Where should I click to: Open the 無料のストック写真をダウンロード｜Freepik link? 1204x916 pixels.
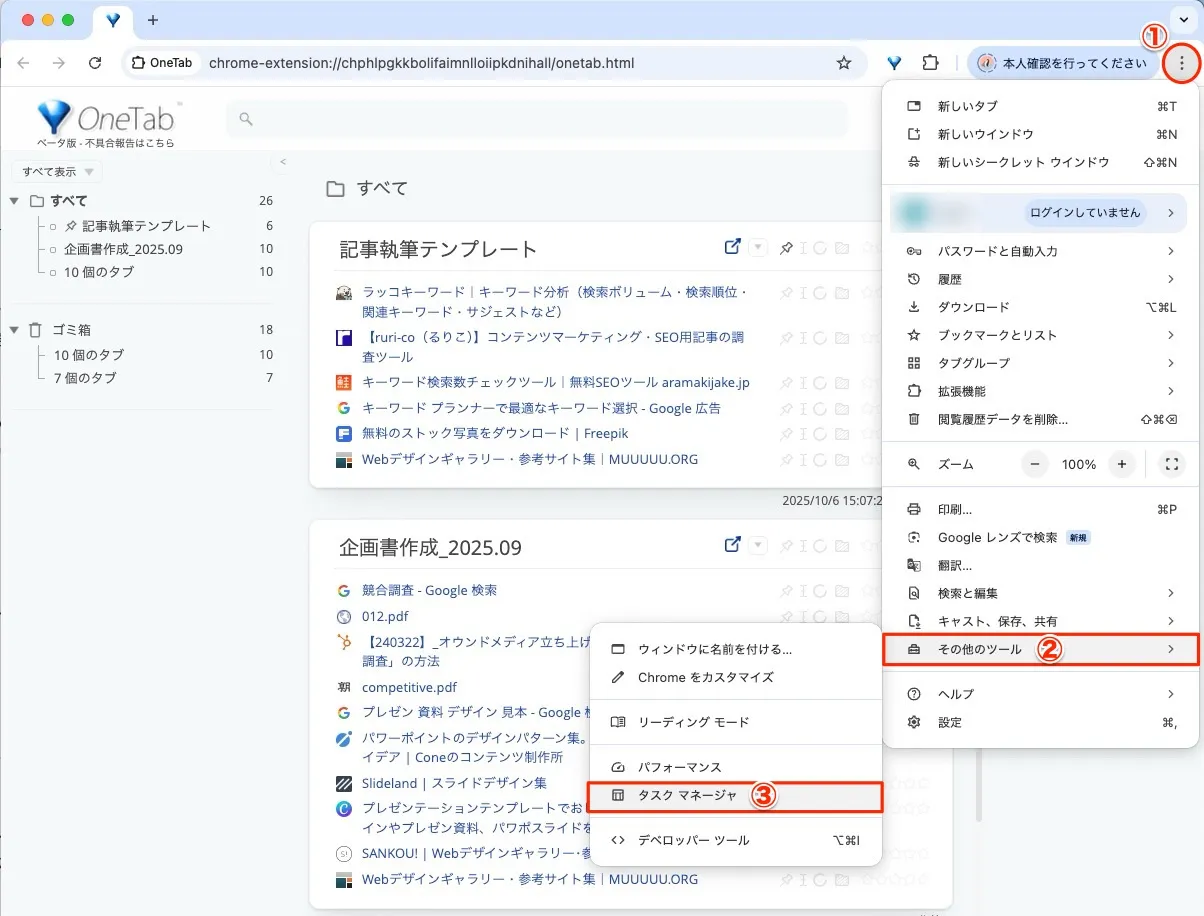coord(495,434)
